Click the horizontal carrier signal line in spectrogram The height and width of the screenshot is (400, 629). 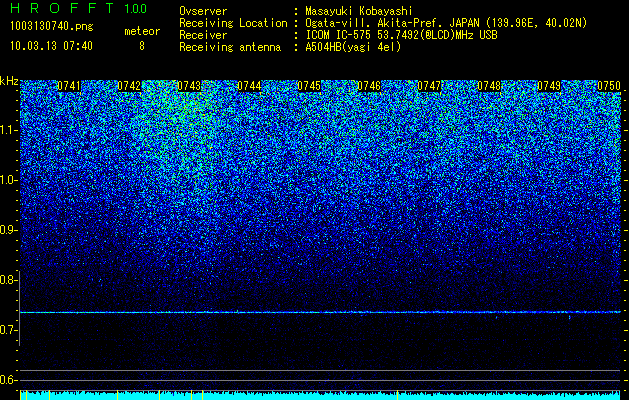coord(320,312)
